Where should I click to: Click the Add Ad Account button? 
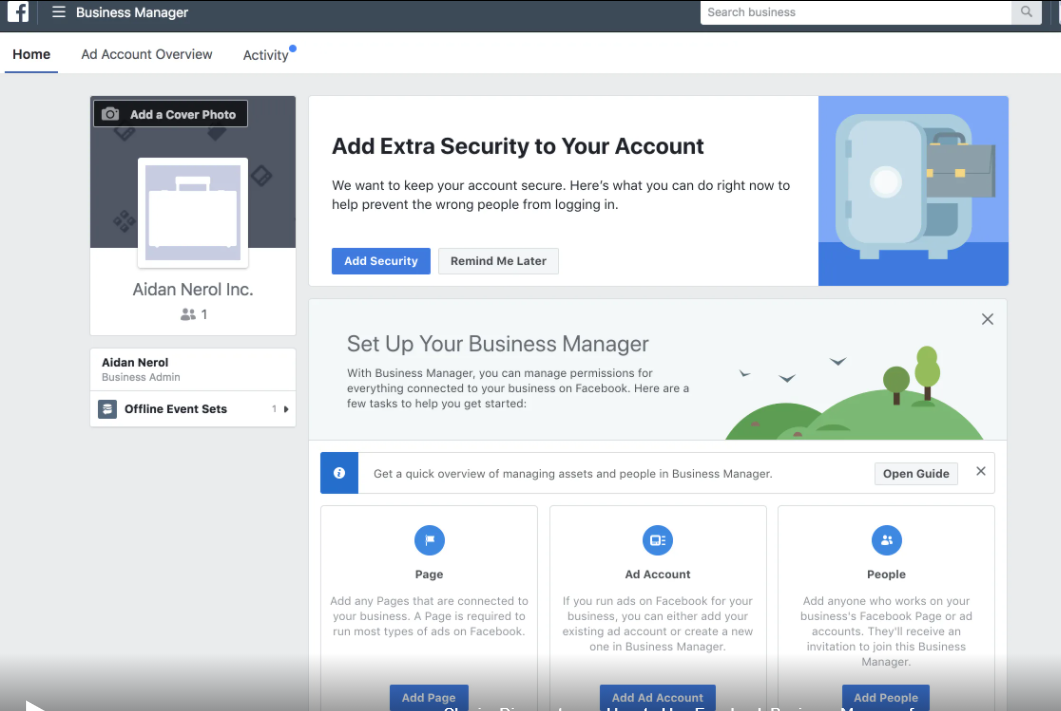click(x=658, y=697)
